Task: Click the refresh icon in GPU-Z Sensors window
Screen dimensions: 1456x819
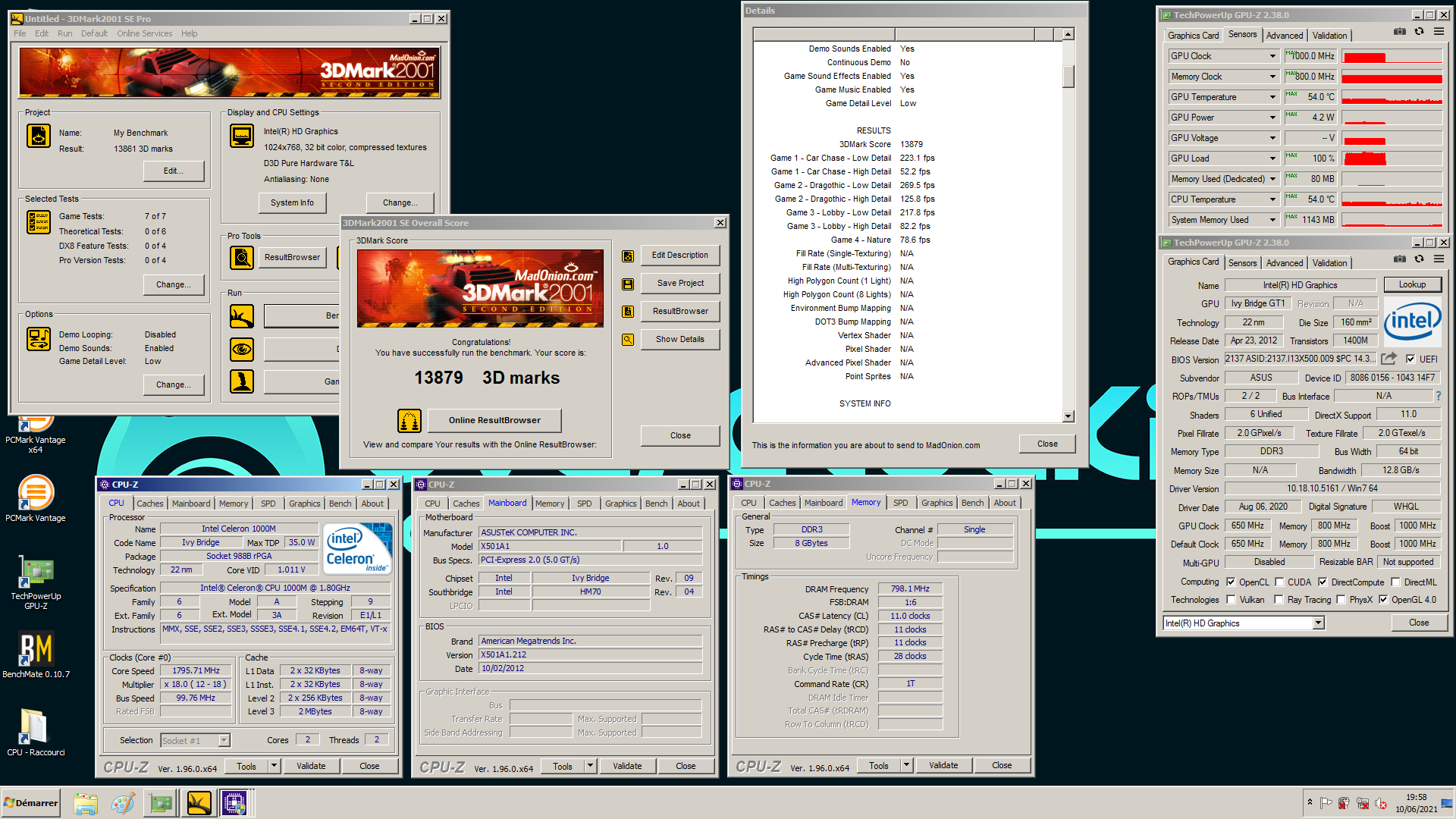Action: (x=1419, y=32)
